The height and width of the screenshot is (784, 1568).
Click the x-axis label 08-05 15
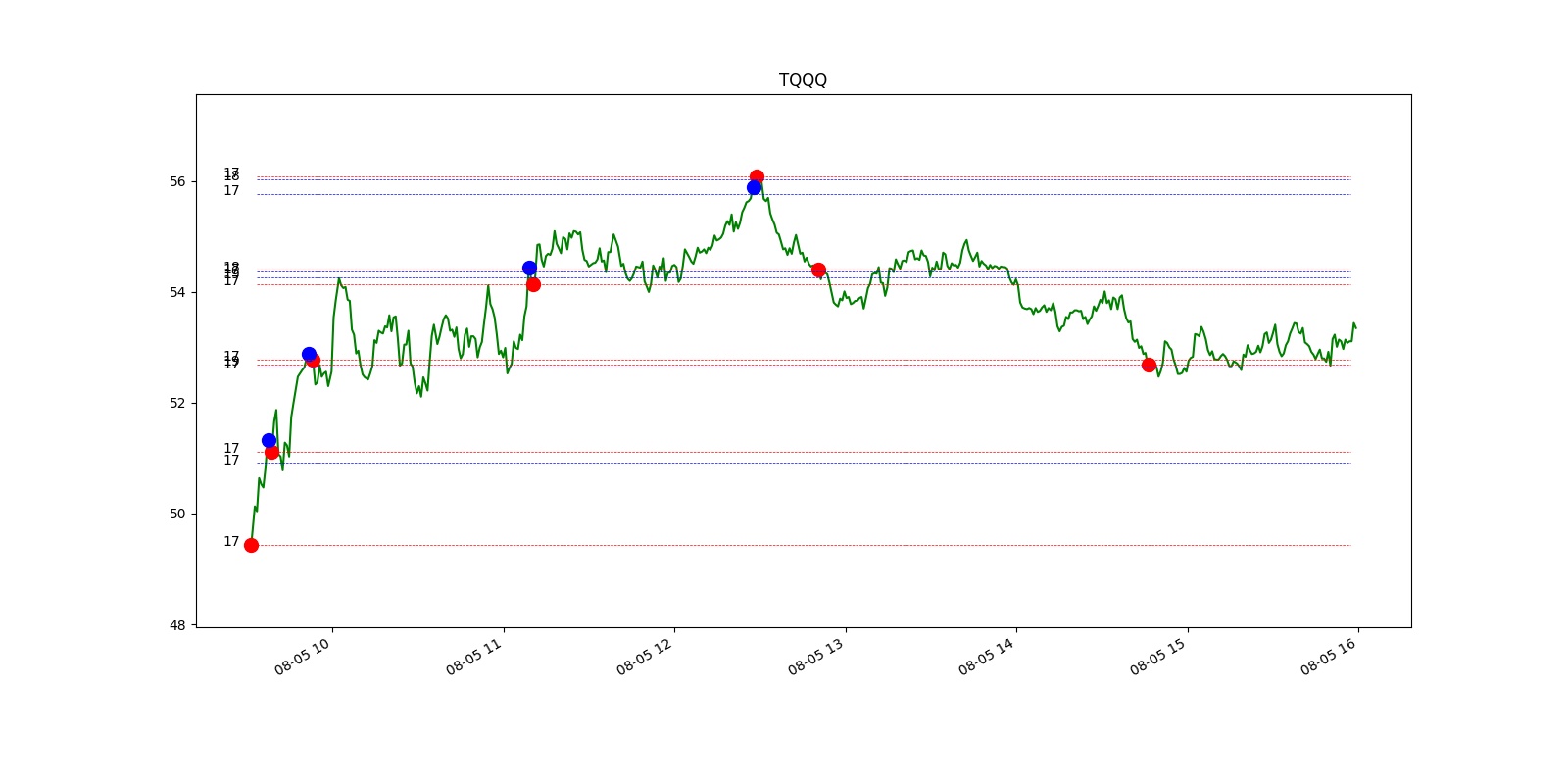(1158, 657)
